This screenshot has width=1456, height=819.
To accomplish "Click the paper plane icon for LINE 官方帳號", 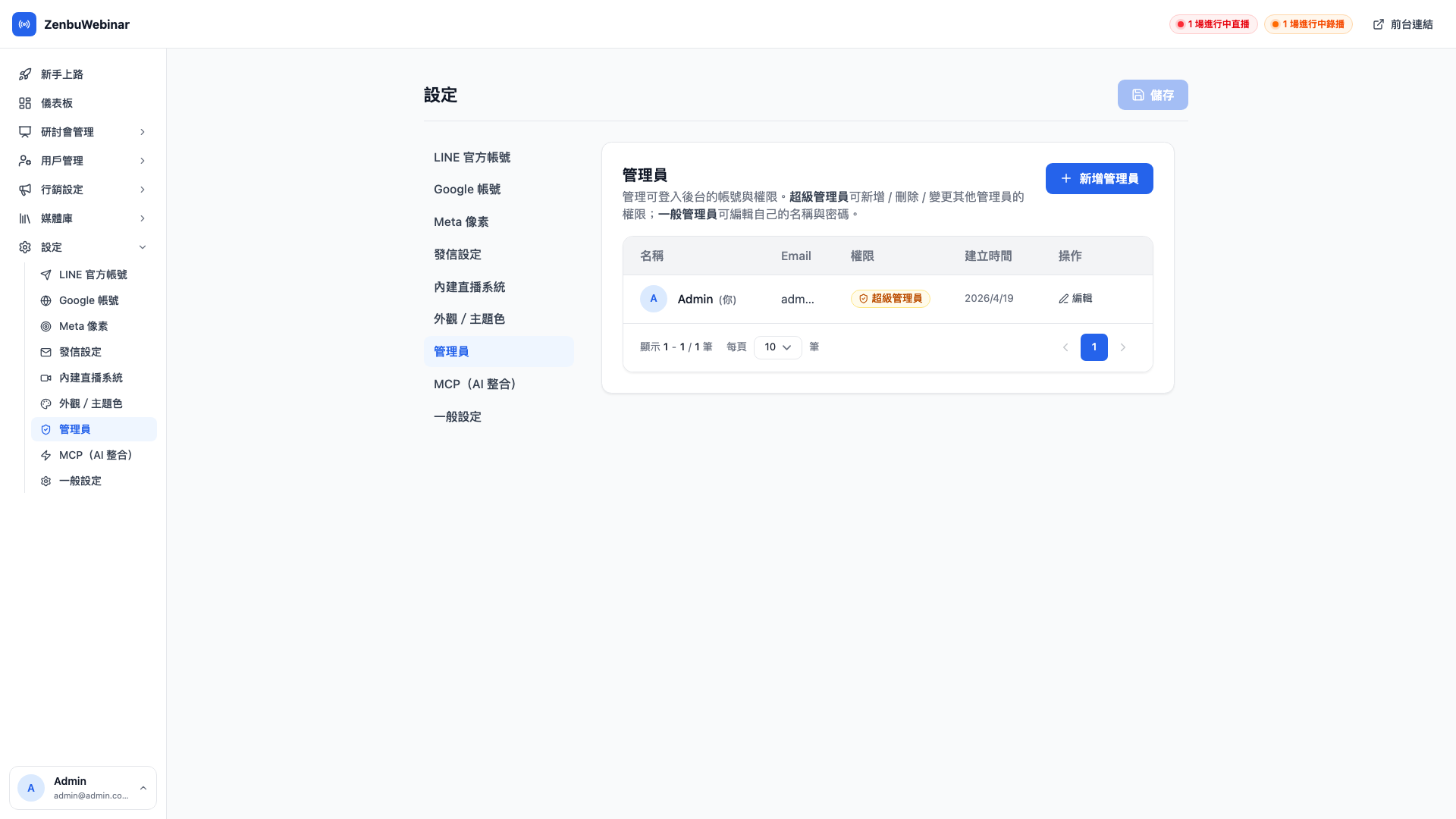I will [x=46, y=275].
